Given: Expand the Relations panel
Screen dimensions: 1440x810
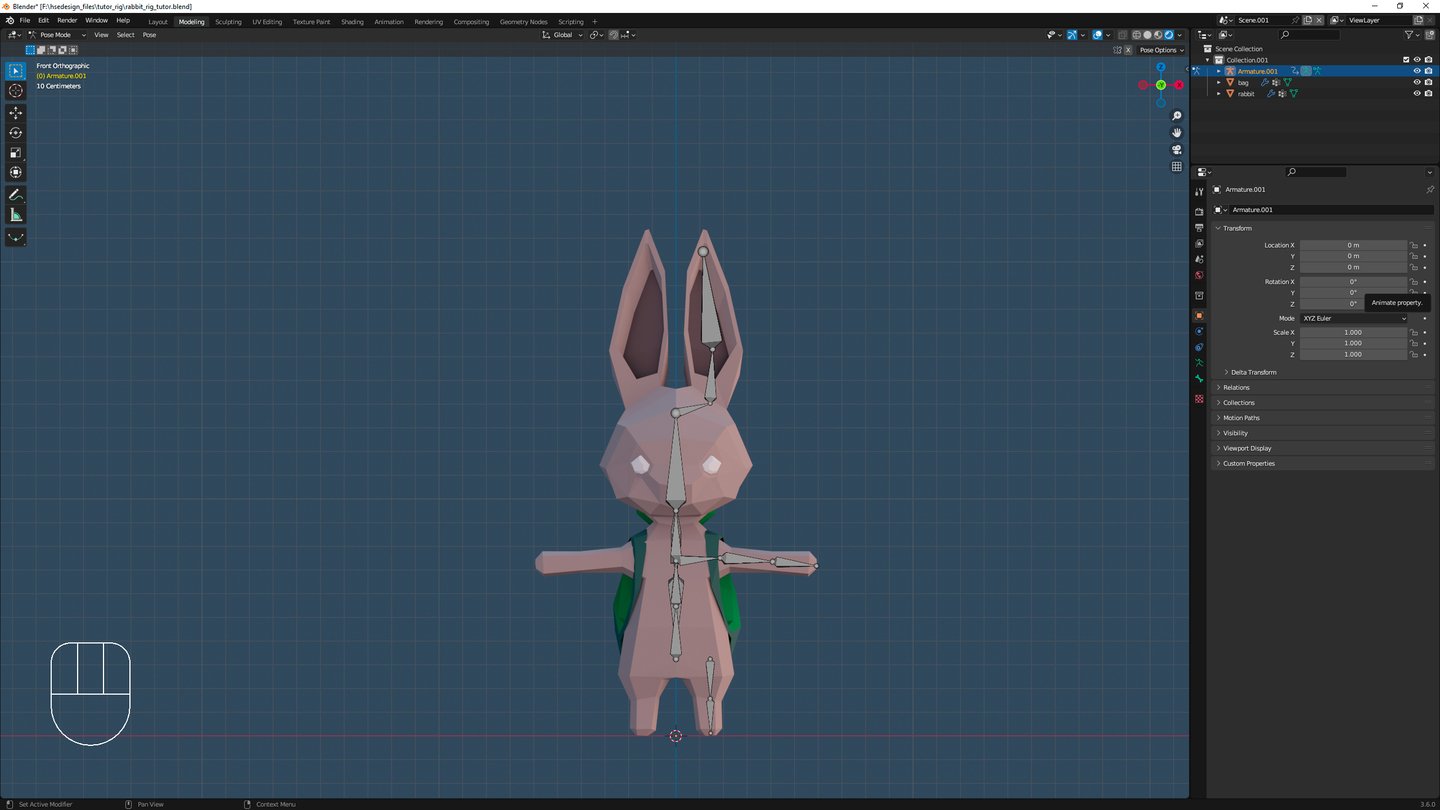Looking at the screenshot, I should (x=1236, y=388).
